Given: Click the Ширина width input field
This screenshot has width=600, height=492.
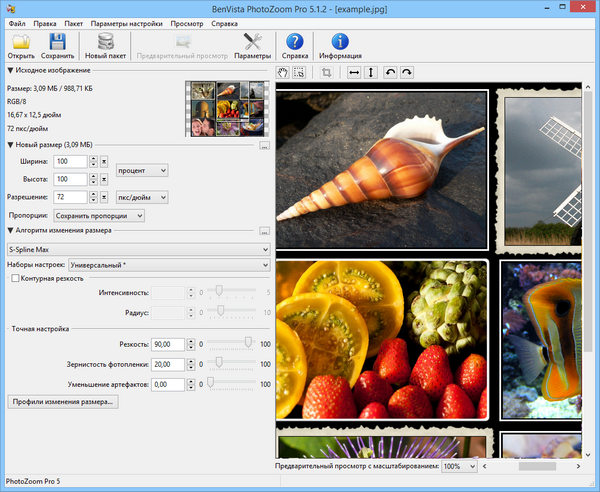Looking at the screenshot, I should point(71,161).
